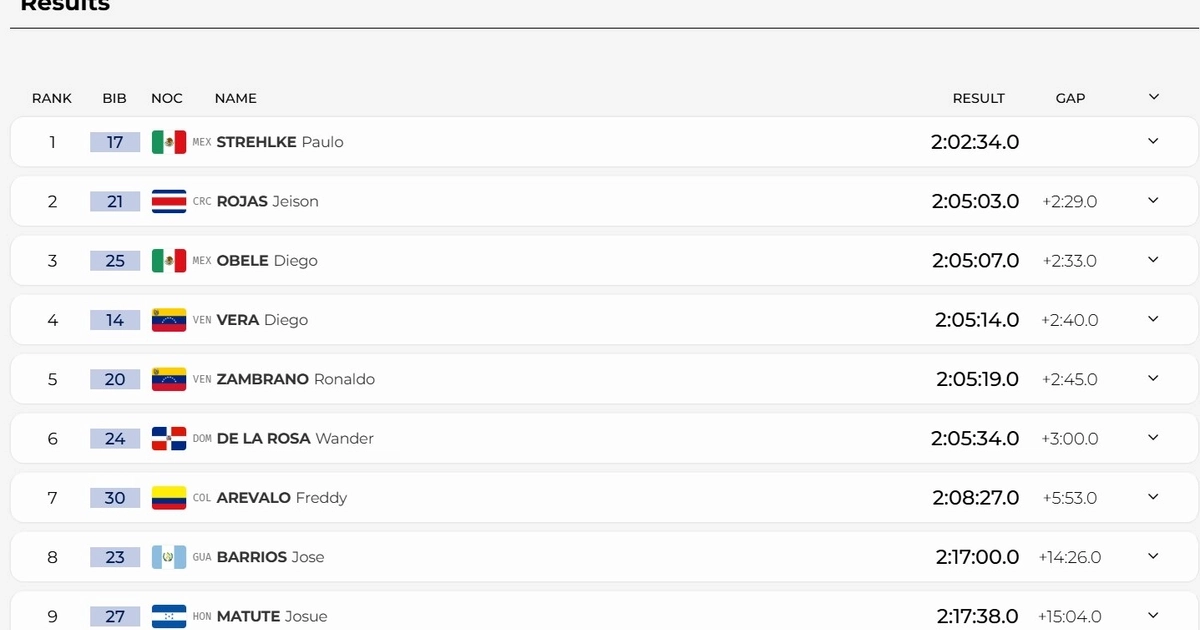
Task: Click the Guatemala flag next to BARRIOS Jose
Action: tap(169, 557)
